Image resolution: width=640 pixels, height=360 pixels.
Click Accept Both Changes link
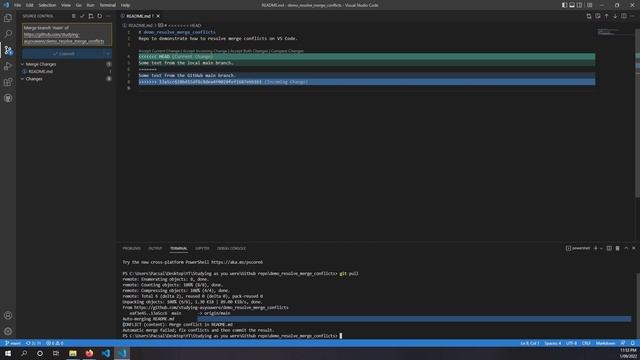tap(249, 51)
